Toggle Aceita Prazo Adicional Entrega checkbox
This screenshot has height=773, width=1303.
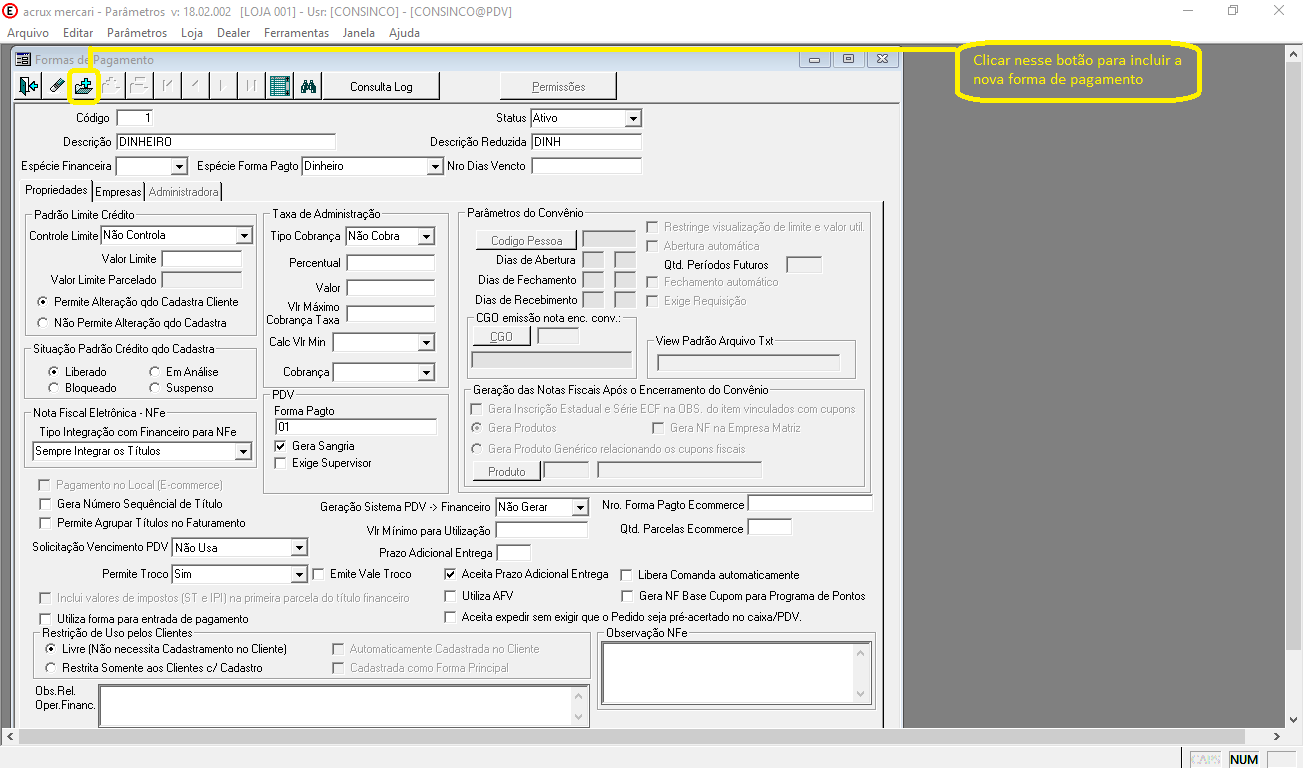(450, 575)
